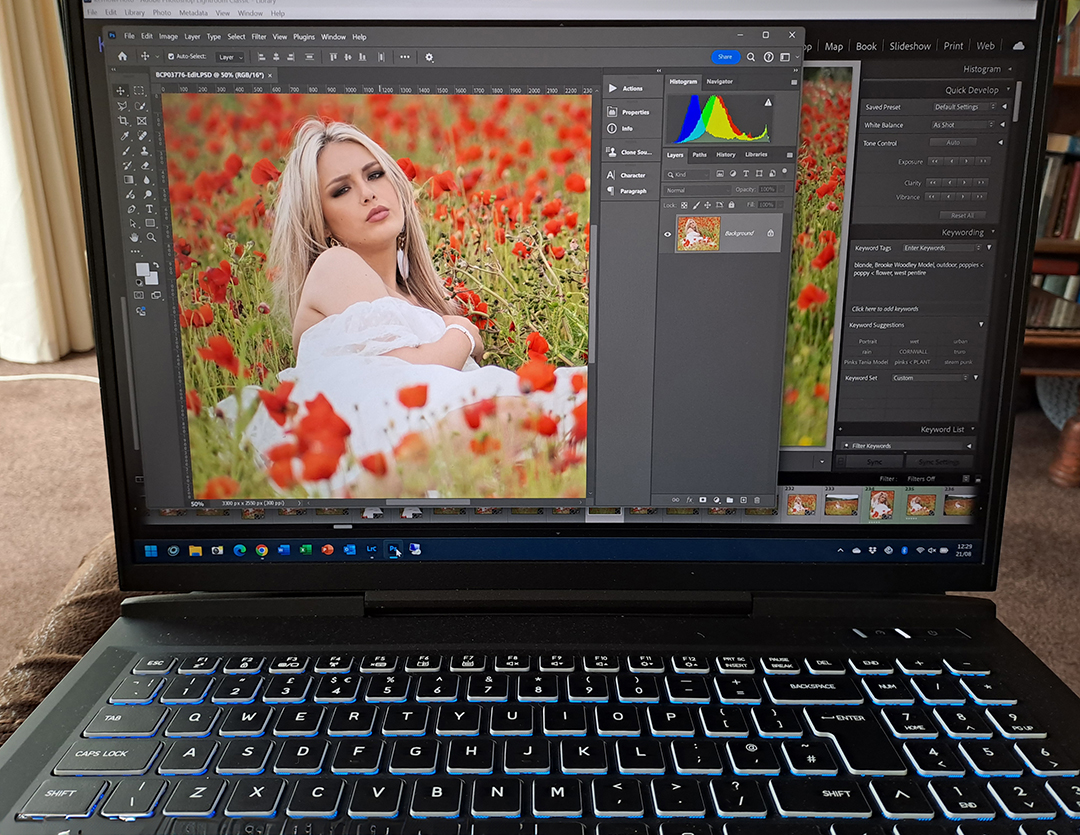Select the Eyedropper tool

click(125, 136)
